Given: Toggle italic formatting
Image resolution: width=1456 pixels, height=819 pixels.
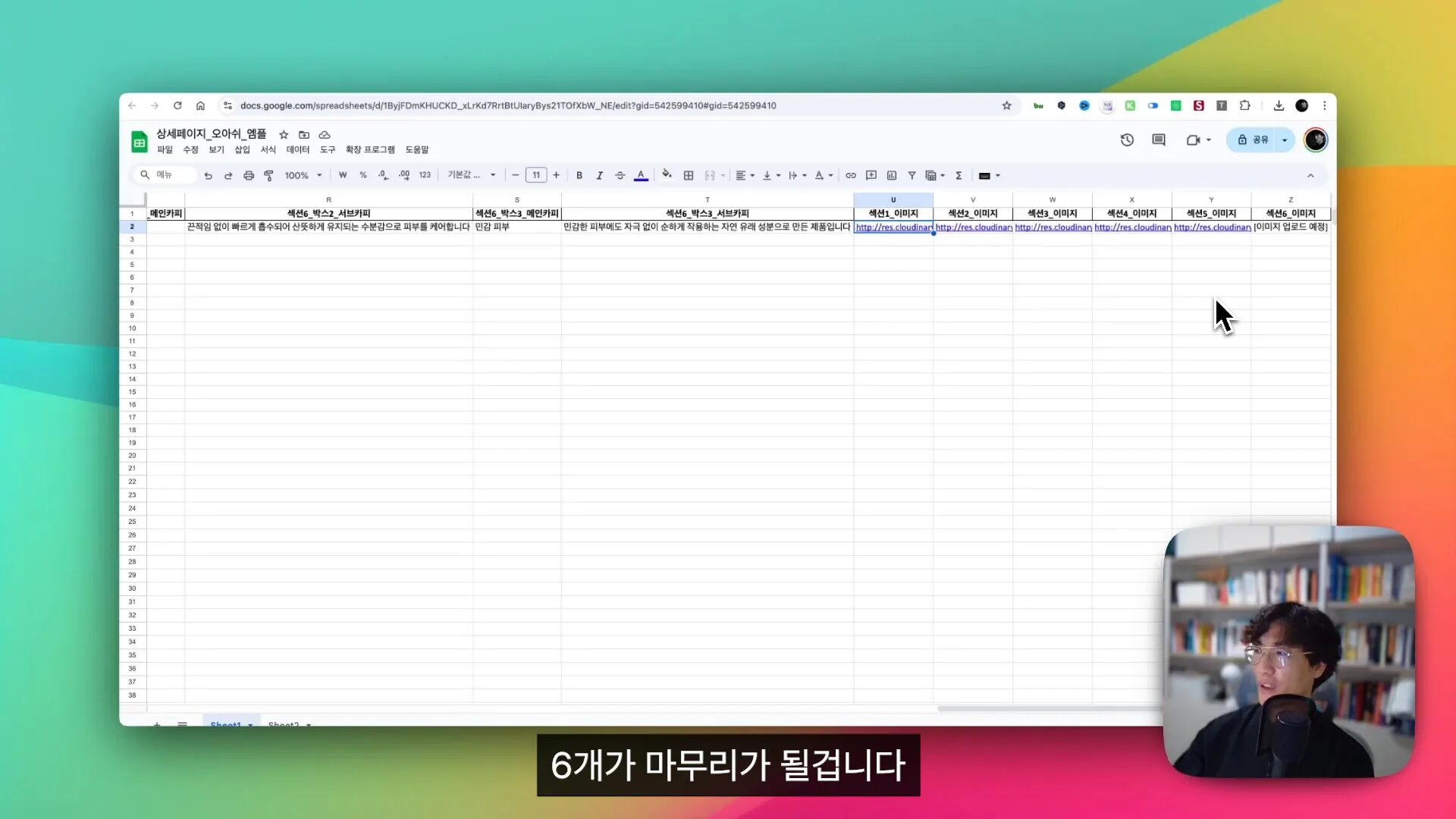Looking at the screenshot, I should (x=600, y=175).
